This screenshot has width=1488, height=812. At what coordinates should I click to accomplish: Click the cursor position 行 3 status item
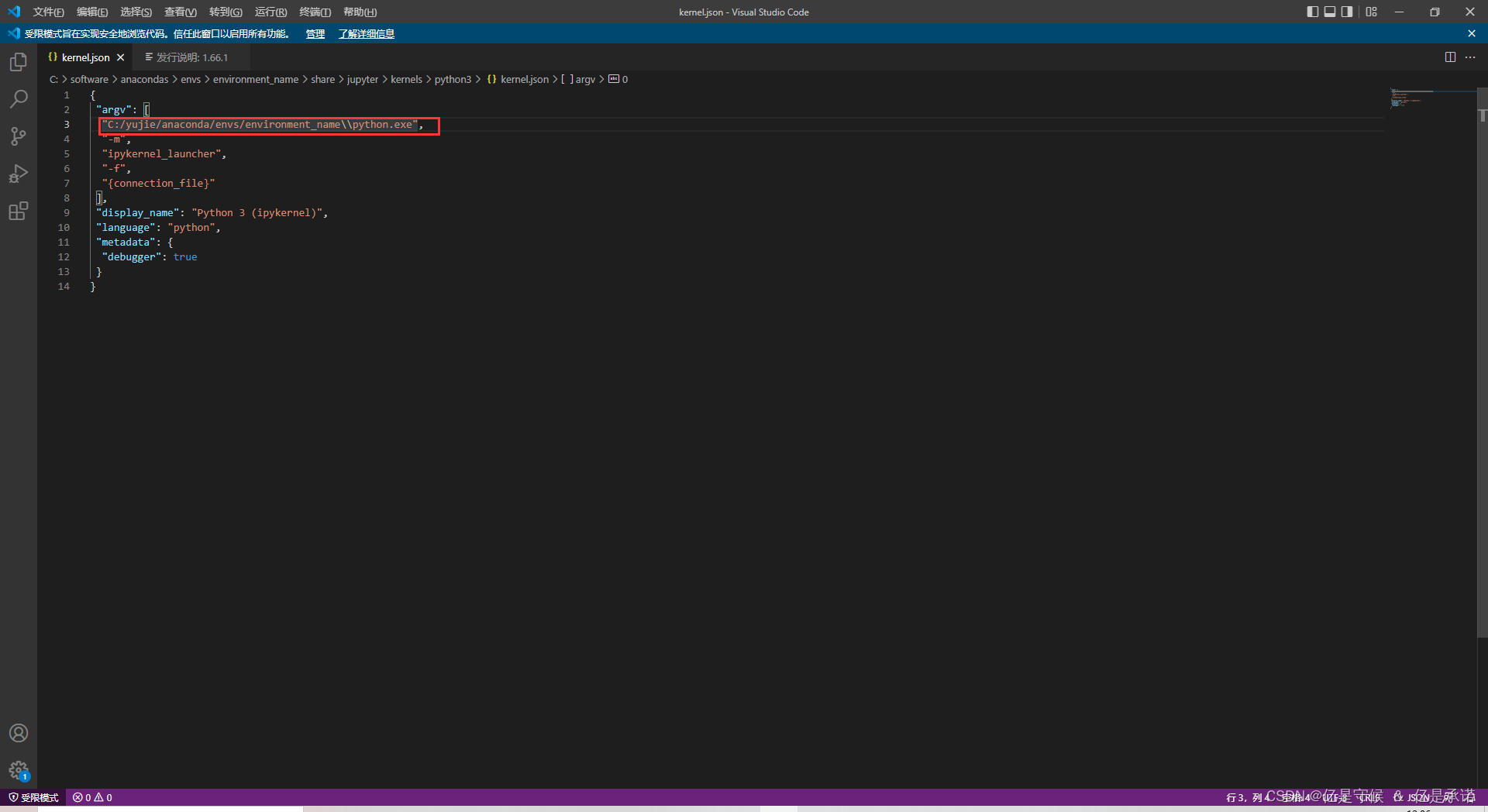(1248, 797)
